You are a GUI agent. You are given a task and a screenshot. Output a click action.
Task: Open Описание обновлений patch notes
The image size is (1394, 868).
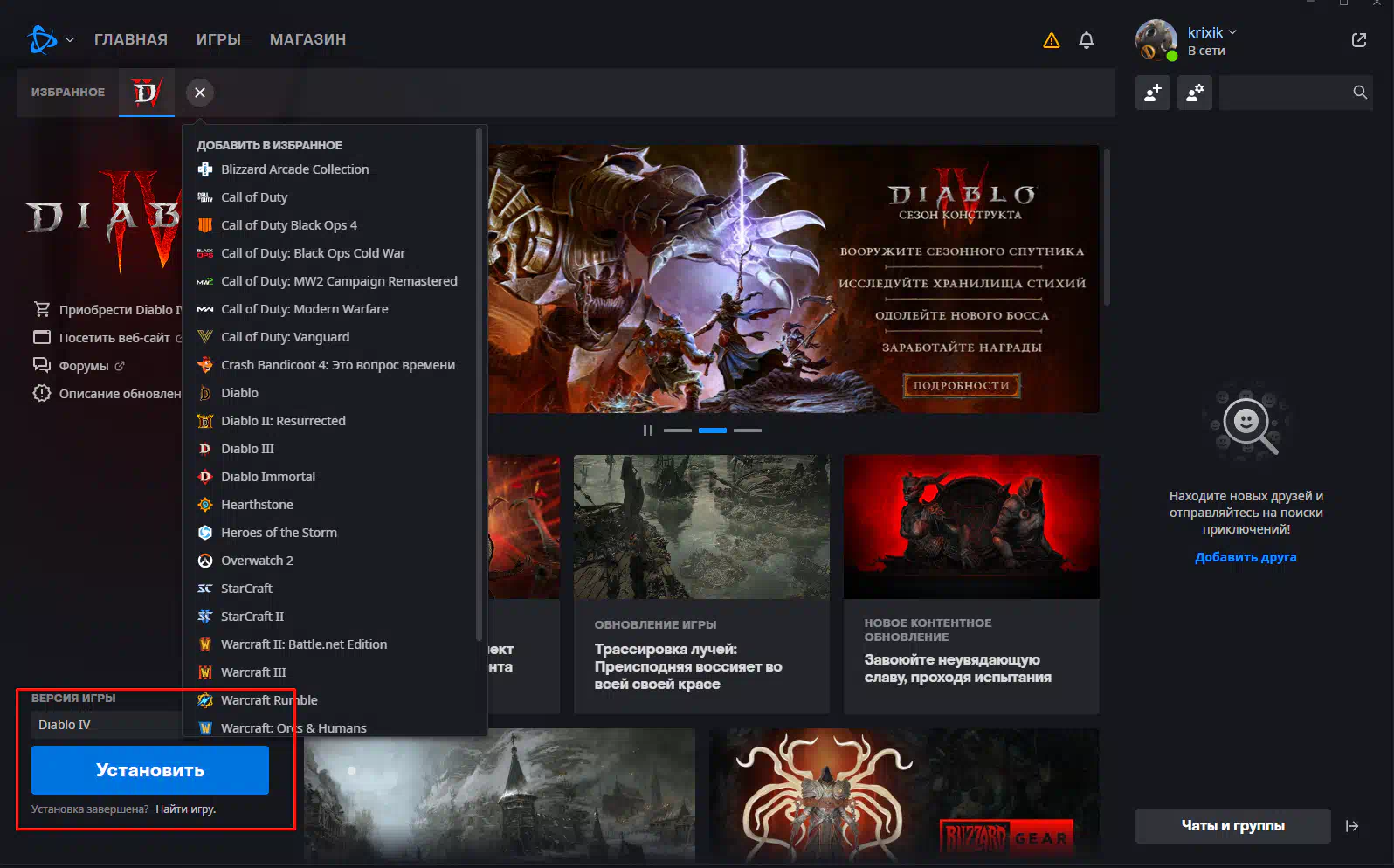(107, 393)
